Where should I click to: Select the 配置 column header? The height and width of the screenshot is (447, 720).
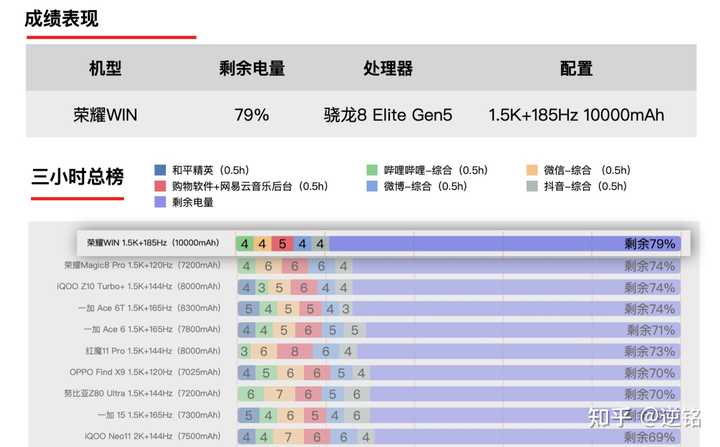coord(576,68)
